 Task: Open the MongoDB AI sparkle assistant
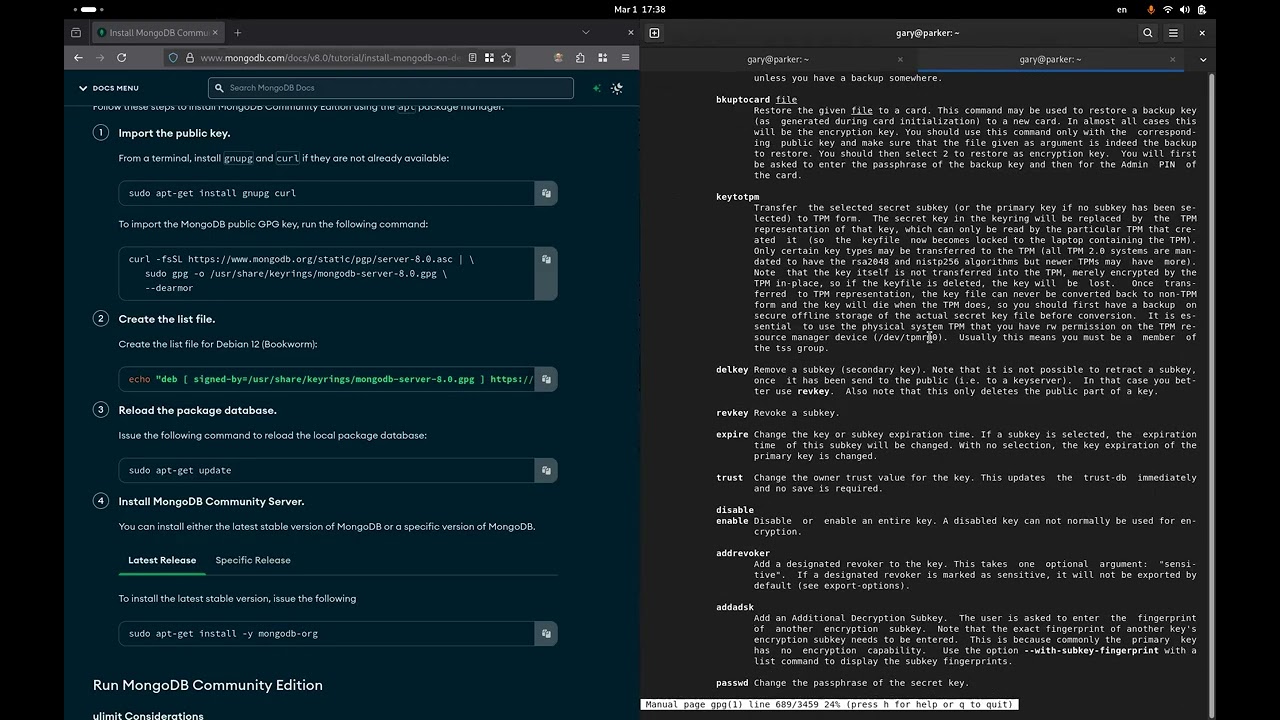click(597, 88)
